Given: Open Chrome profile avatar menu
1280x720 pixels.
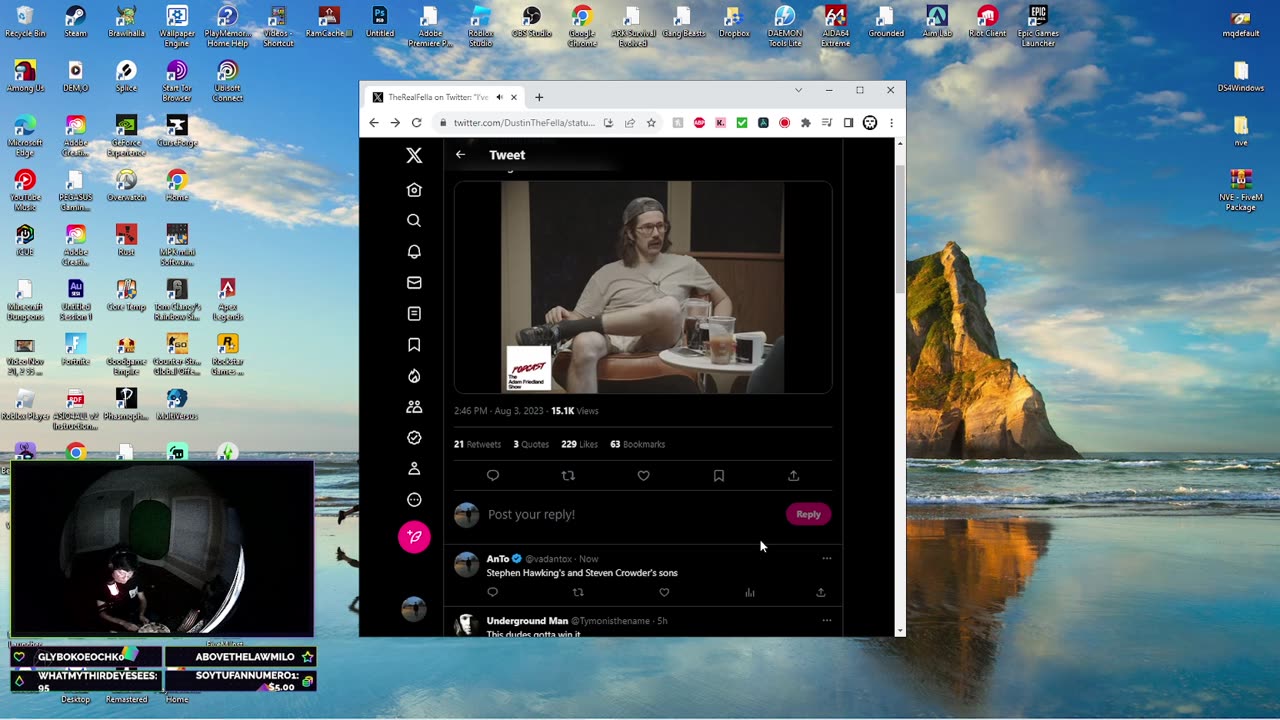Looking at the screenshot, I should [x=870, y=123].
